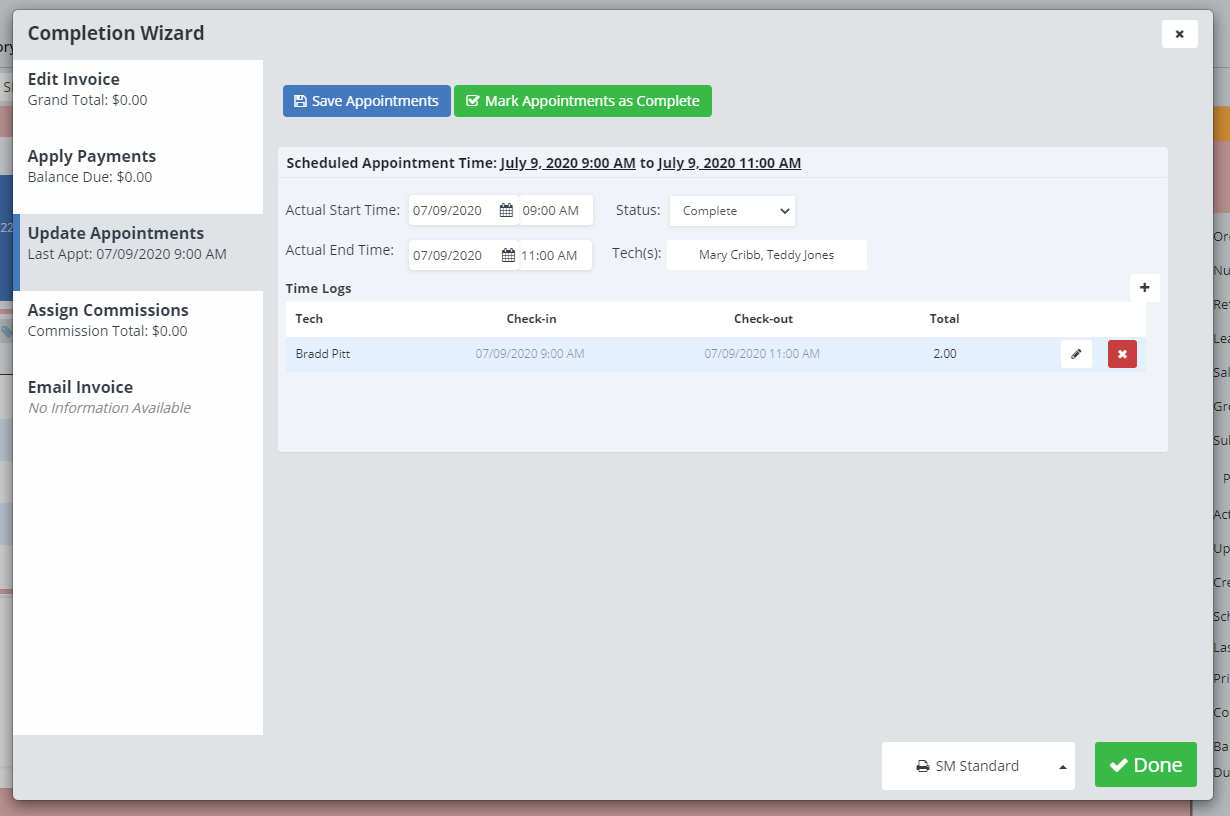Open the Tech(s) selector with Mary Cribb
The height and width of the screenshot is (816, 1230).
[766, 255]
